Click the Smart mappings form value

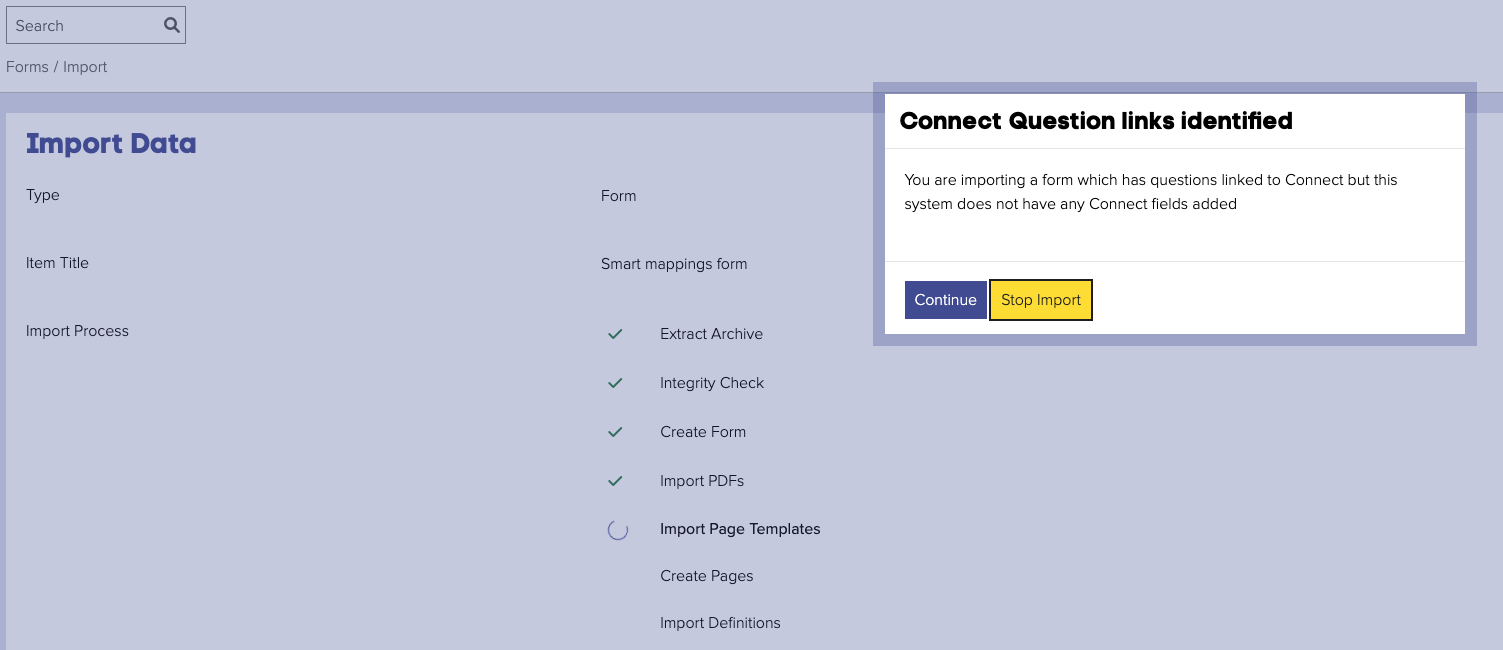point(674,263)
